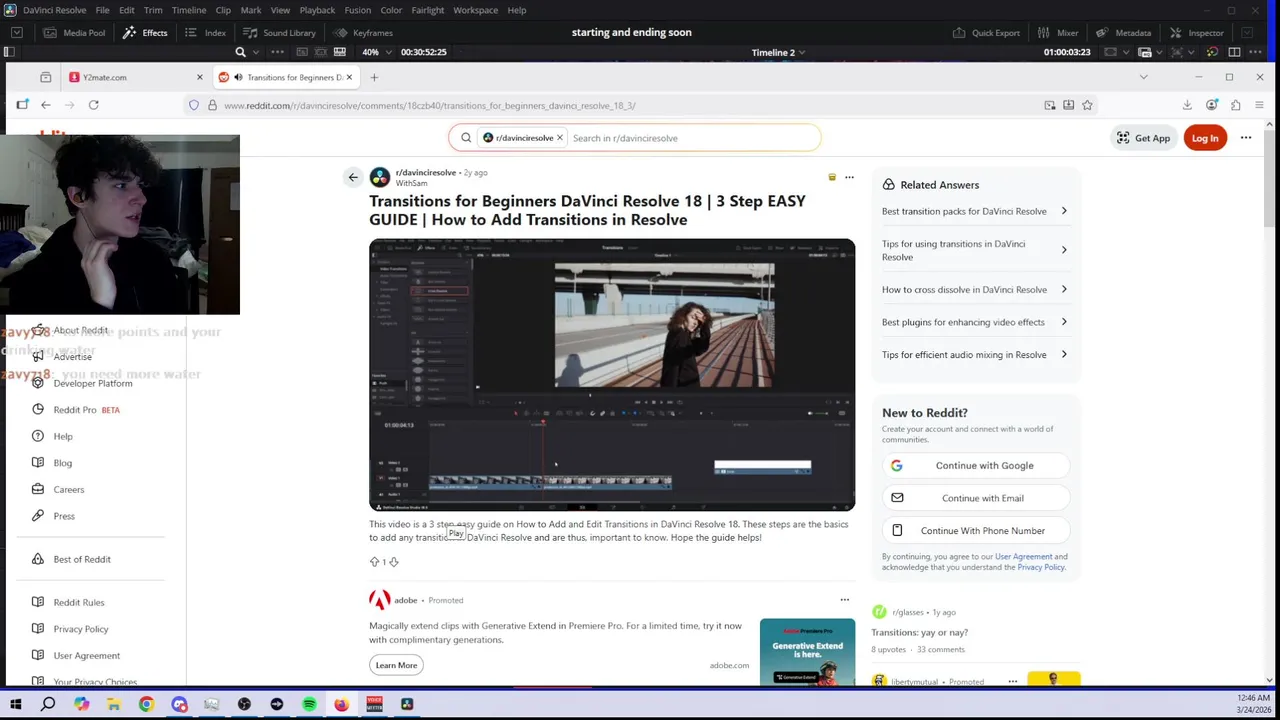Screen dimensions: 1280x720
Task: Open the Windows Start menu
Action: pos(15,704)
